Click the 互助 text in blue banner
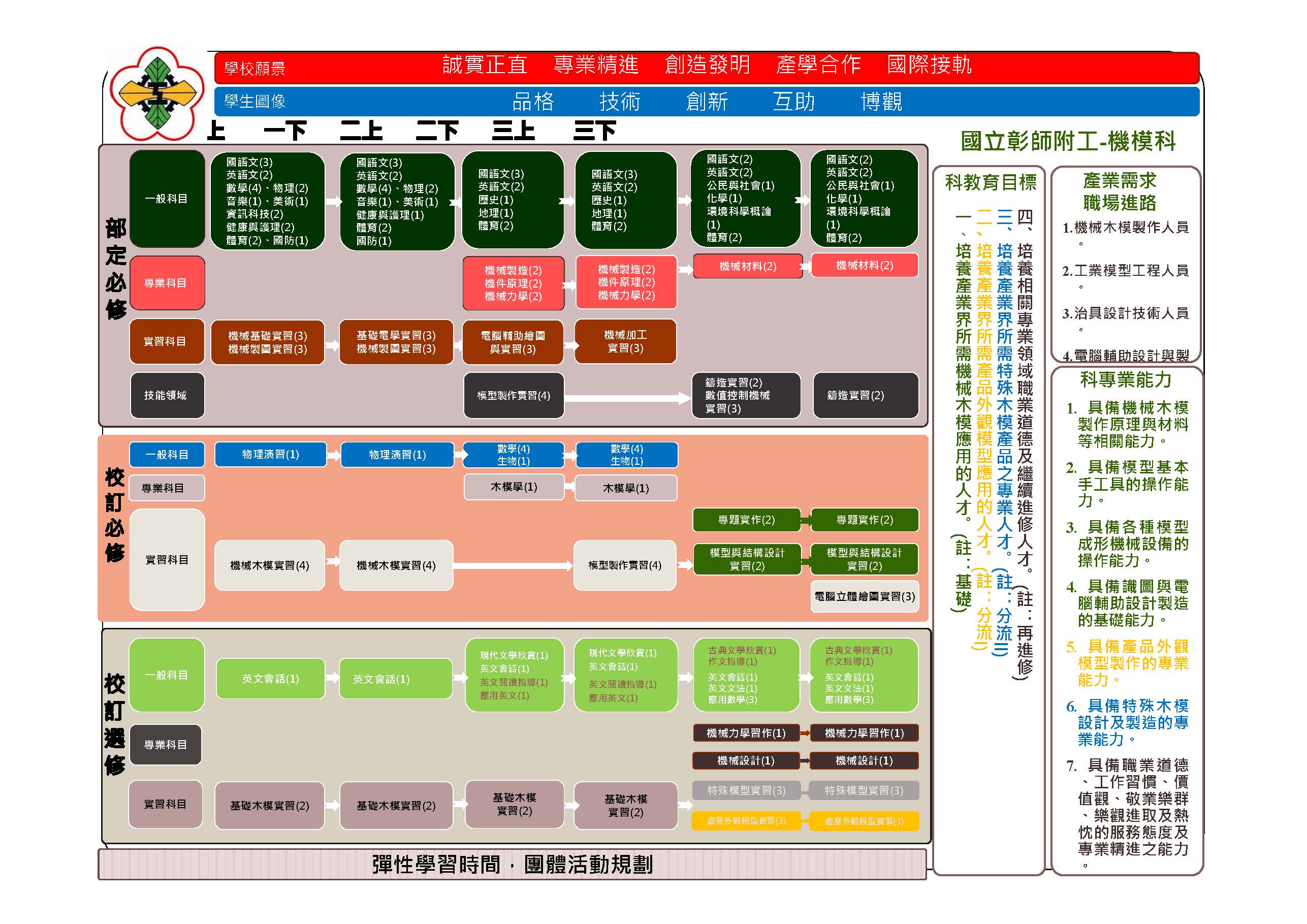 pos(794,102)
